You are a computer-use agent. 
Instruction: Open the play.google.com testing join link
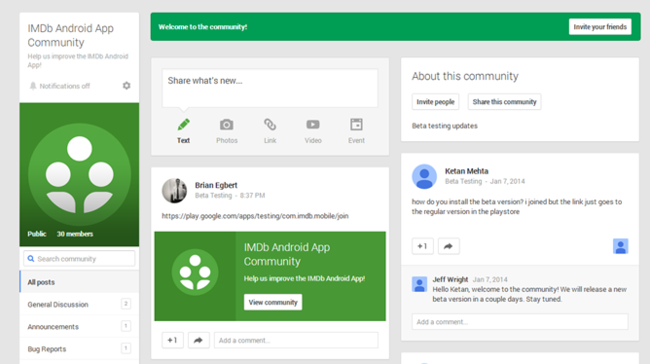click(x=255, y=216)
